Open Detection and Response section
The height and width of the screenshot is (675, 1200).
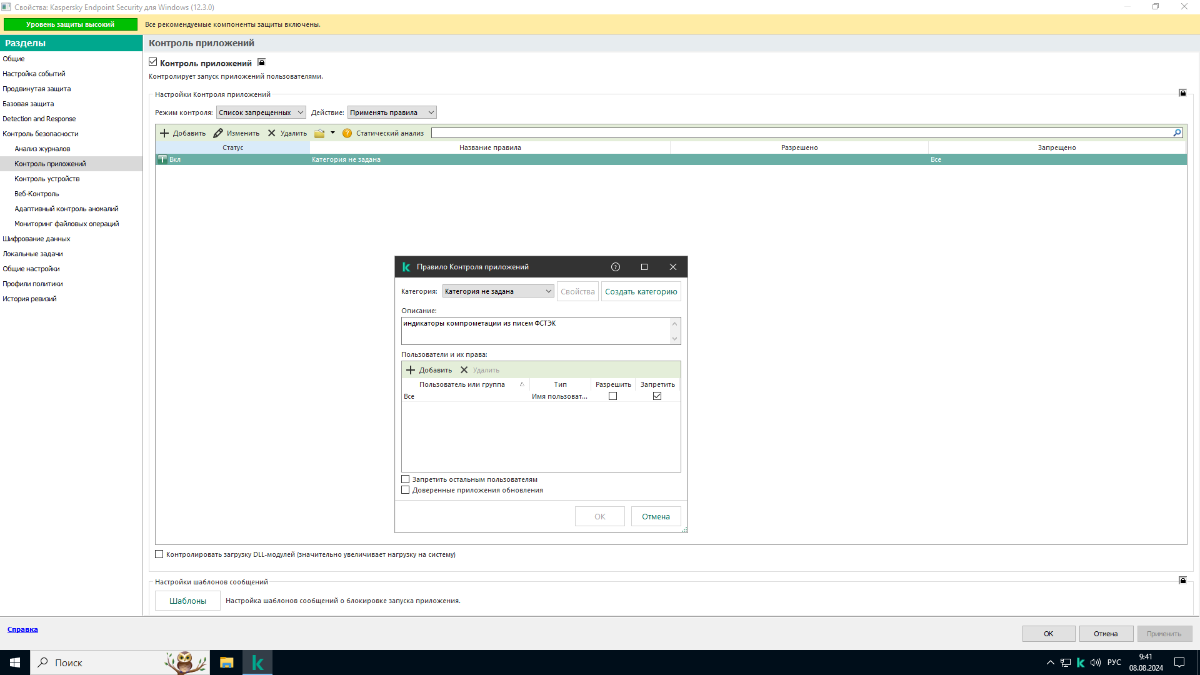point(39,118)
